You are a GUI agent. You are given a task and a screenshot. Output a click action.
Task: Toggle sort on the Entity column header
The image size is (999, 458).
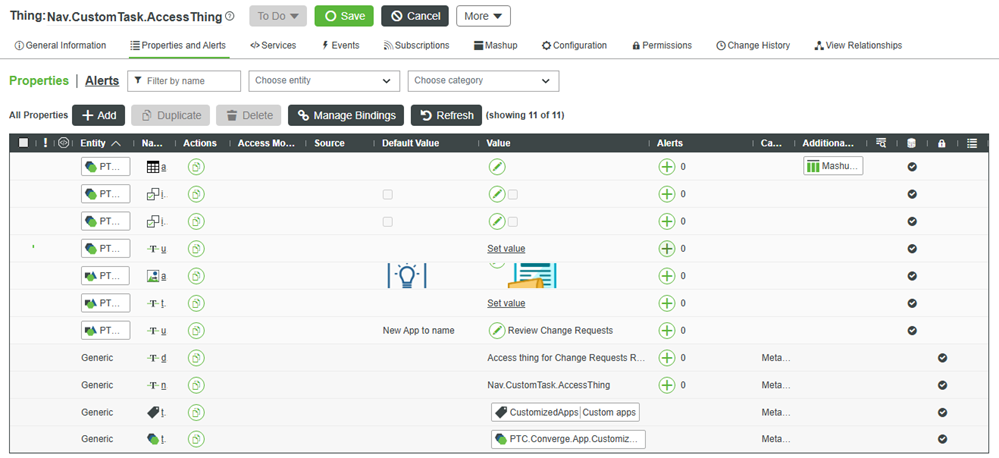point(100,143)
